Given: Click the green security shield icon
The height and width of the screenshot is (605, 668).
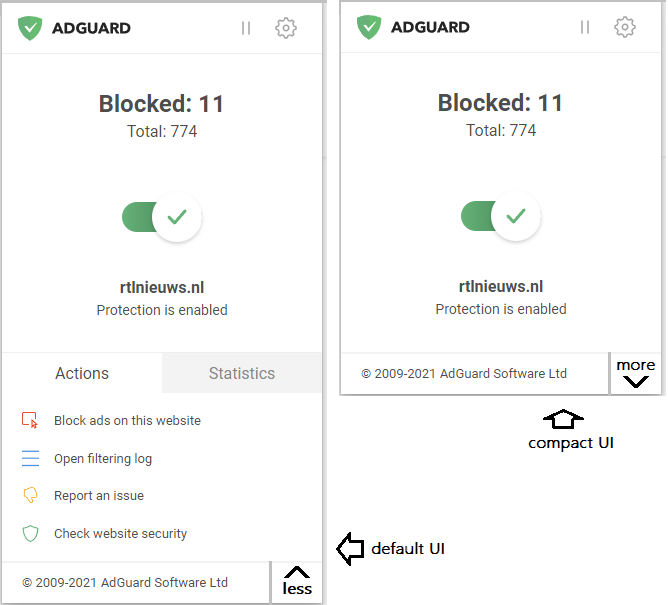Looking at the screenshot, I should [30, 534].
